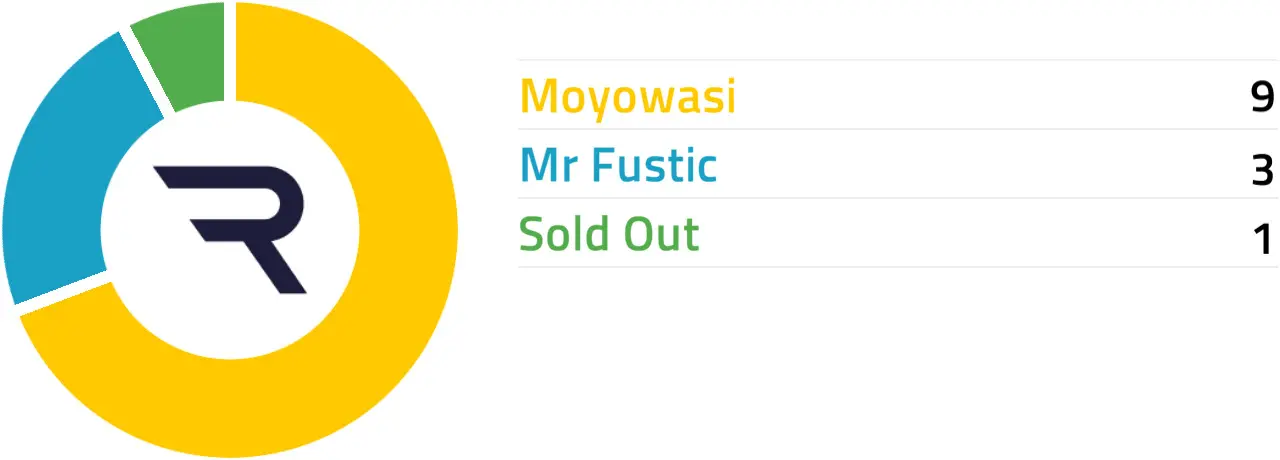Click the white gap between blue and green segments
1280x460 pixels.
[x=147, y=72]
